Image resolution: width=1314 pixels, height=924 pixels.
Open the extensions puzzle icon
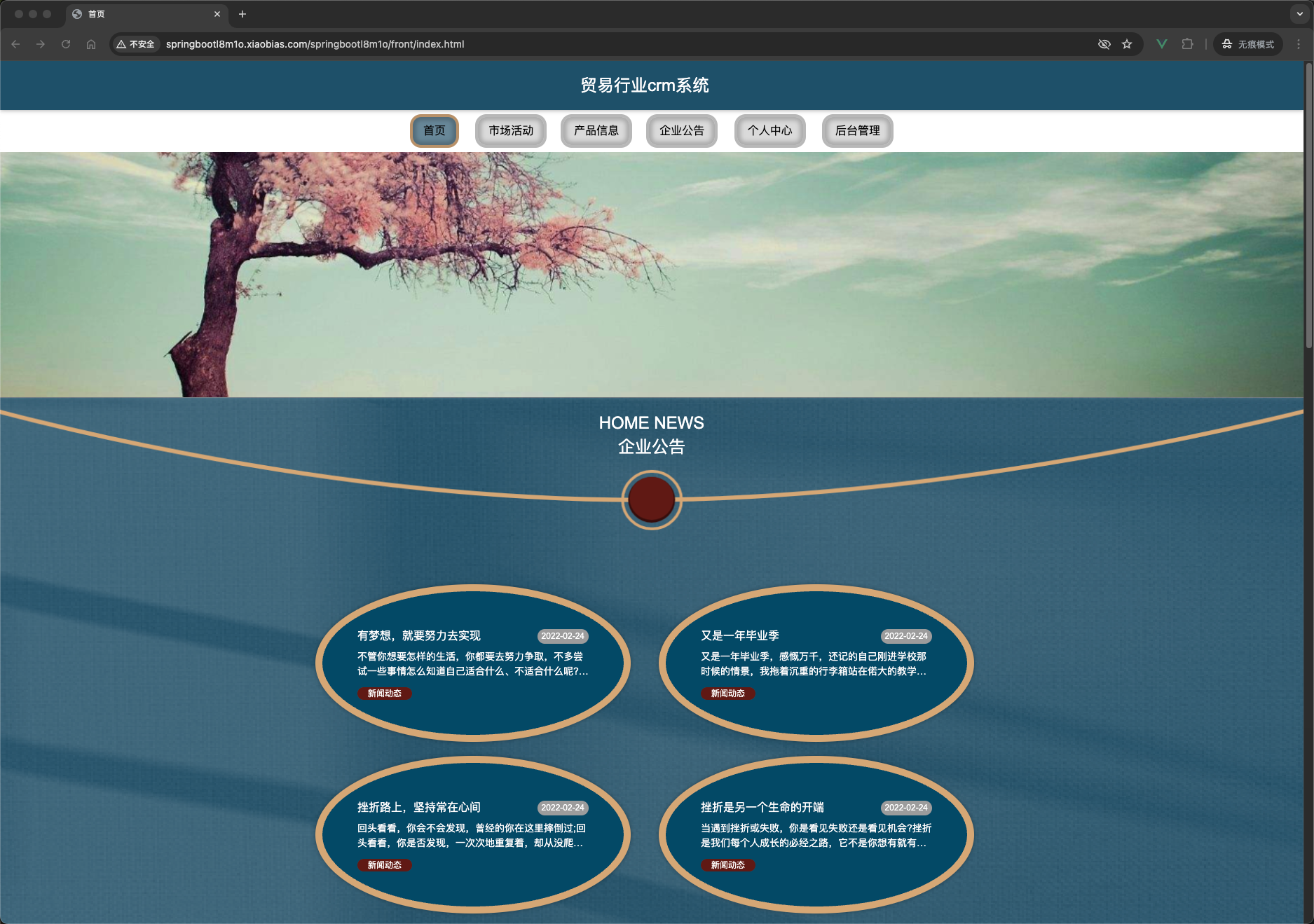click(1187, 44)
